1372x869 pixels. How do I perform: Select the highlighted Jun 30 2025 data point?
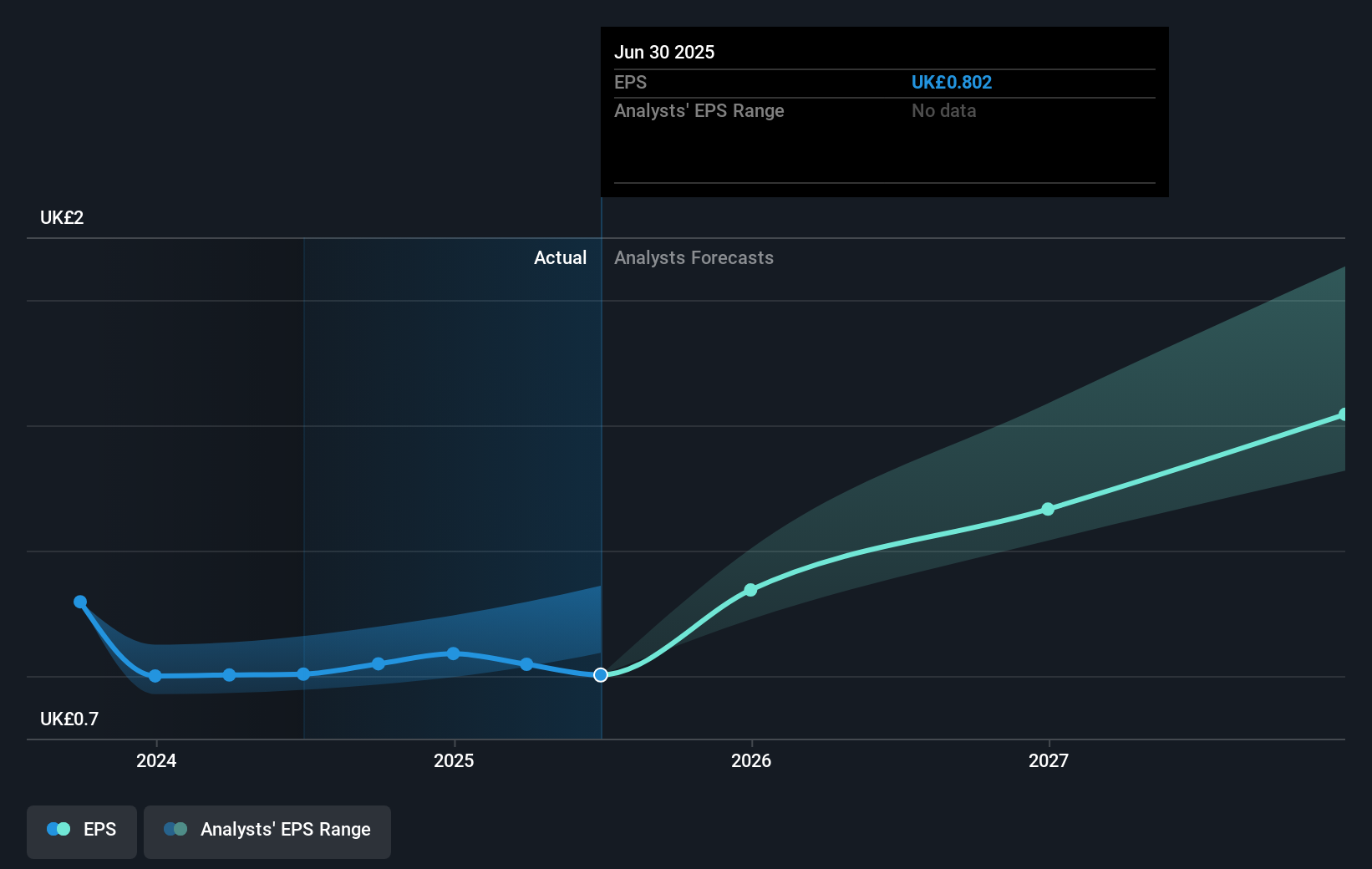(x=600, y=675)
